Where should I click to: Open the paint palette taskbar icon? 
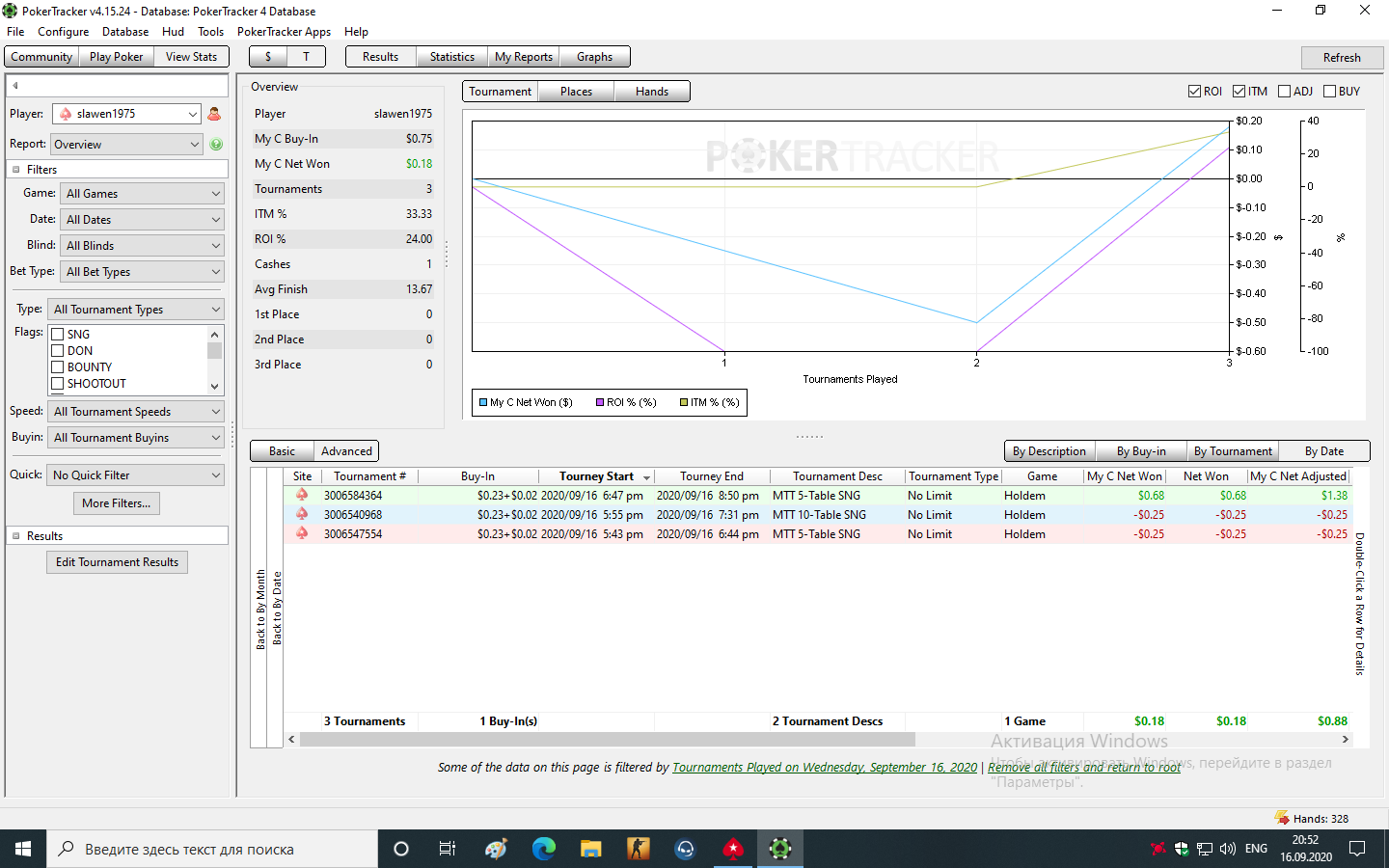(497, 849)
